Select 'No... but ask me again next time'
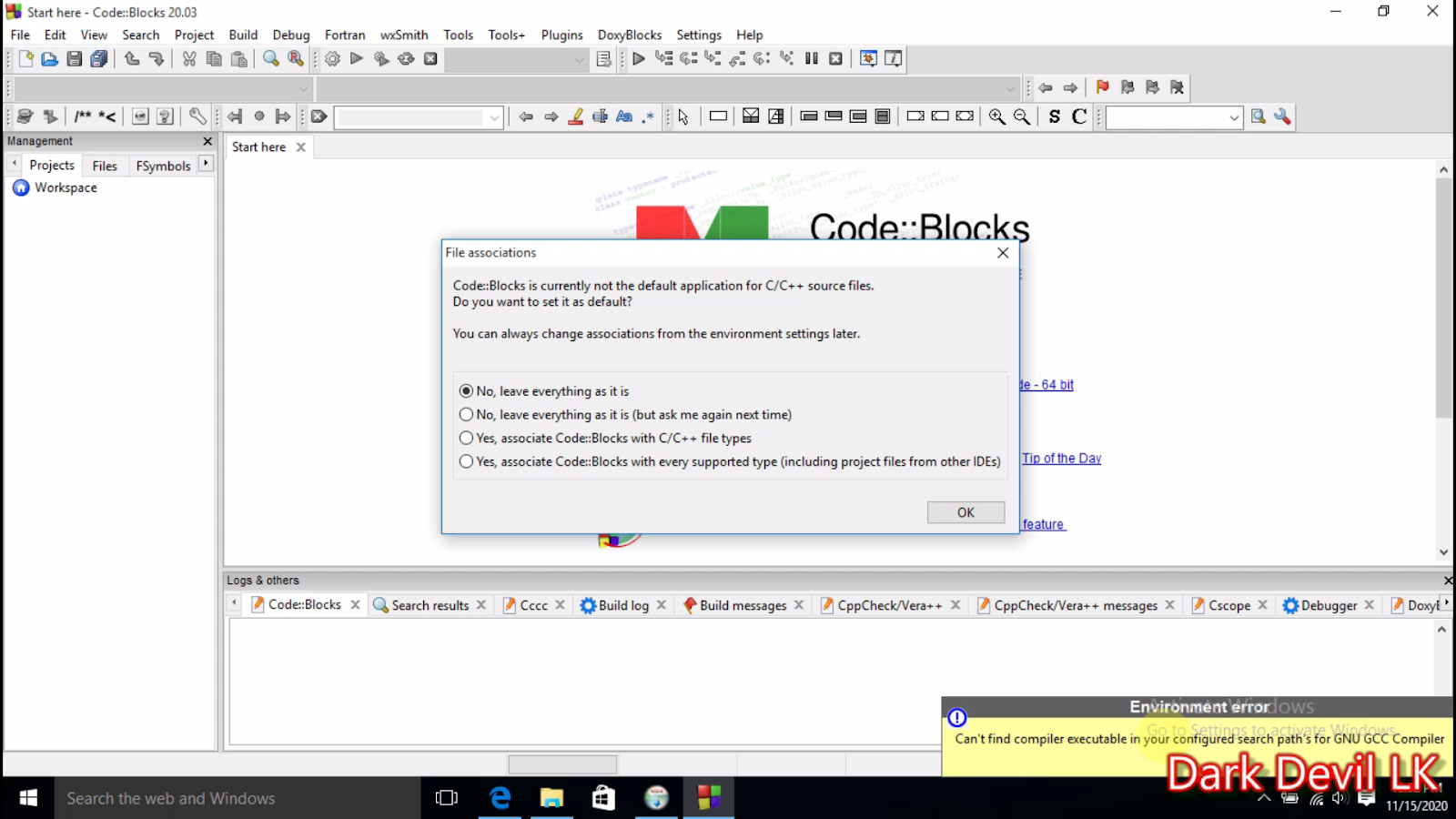The width and height of the screenshot is (1456, 819). tap(625, 415)
